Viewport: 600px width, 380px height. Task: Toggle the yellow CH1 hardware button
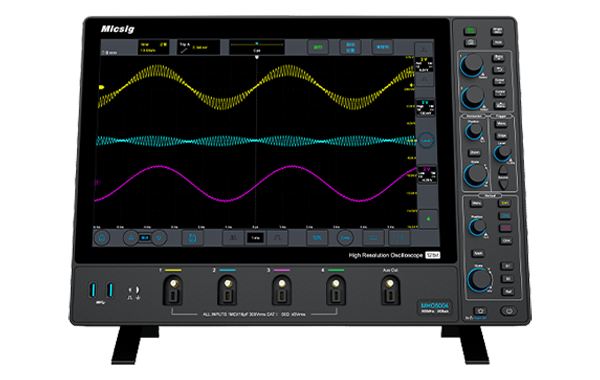coord(505,203)
